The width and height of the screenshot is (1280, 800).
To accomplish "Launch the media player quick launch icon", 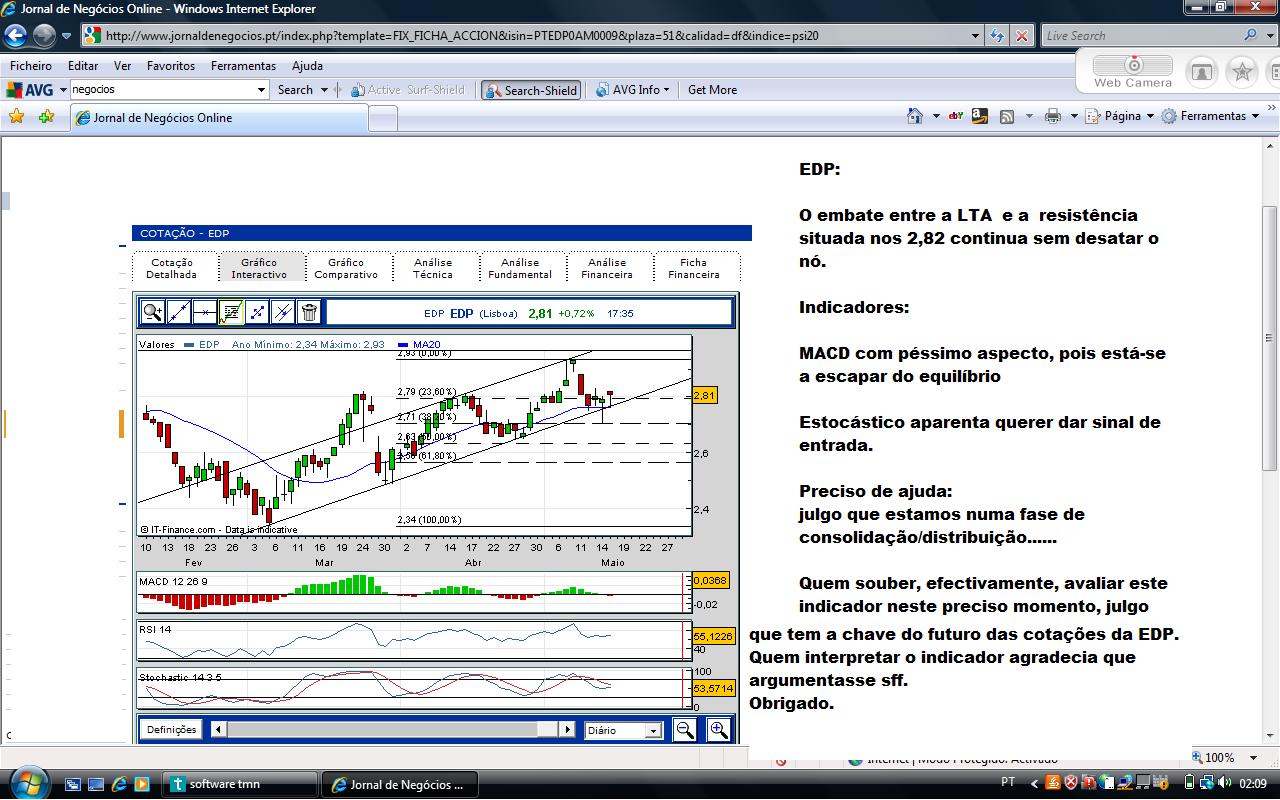I will tap(141, 784).
